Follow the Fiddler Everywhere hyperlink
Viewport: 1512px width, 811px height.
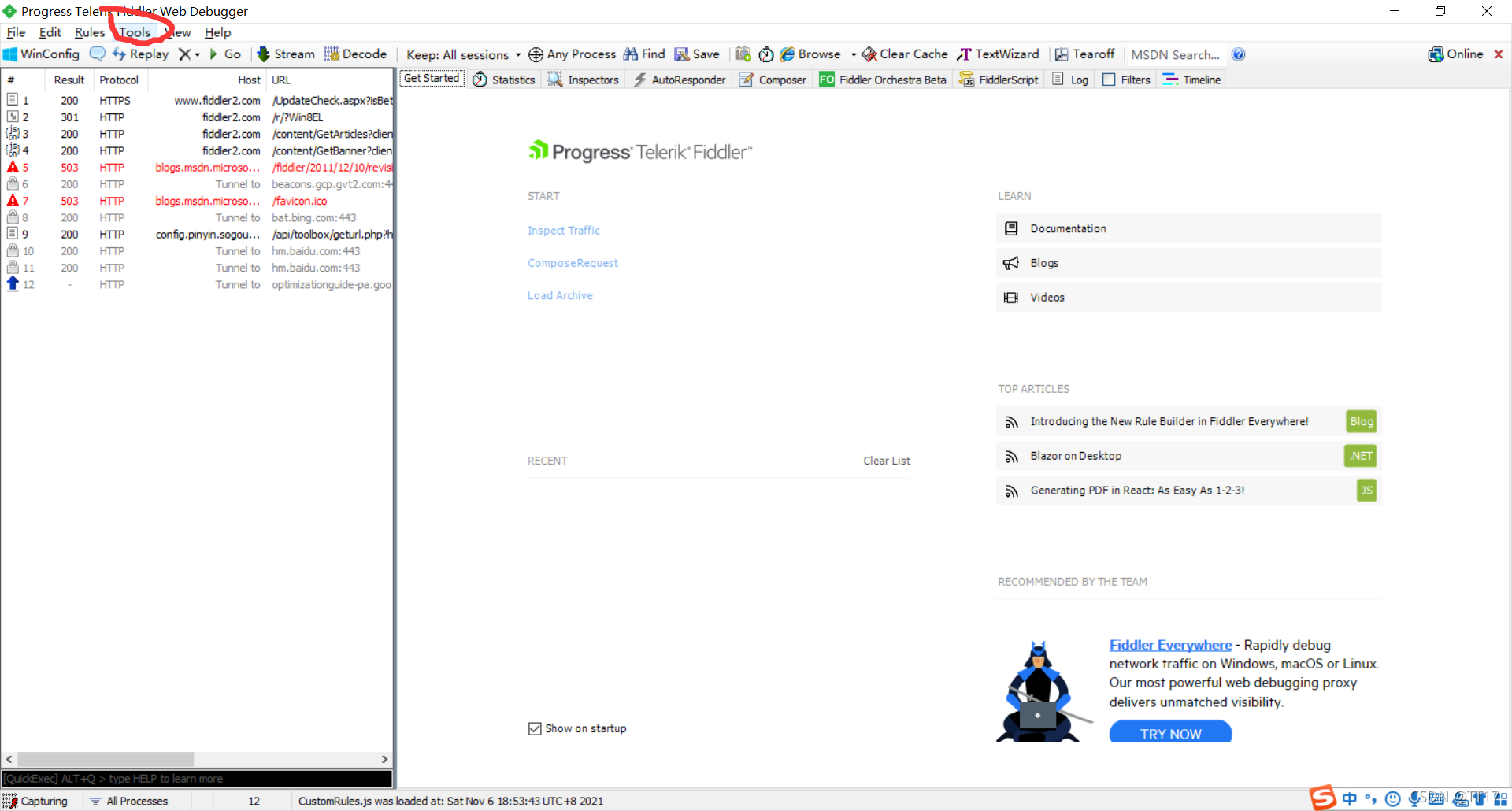coord(1170,645)
